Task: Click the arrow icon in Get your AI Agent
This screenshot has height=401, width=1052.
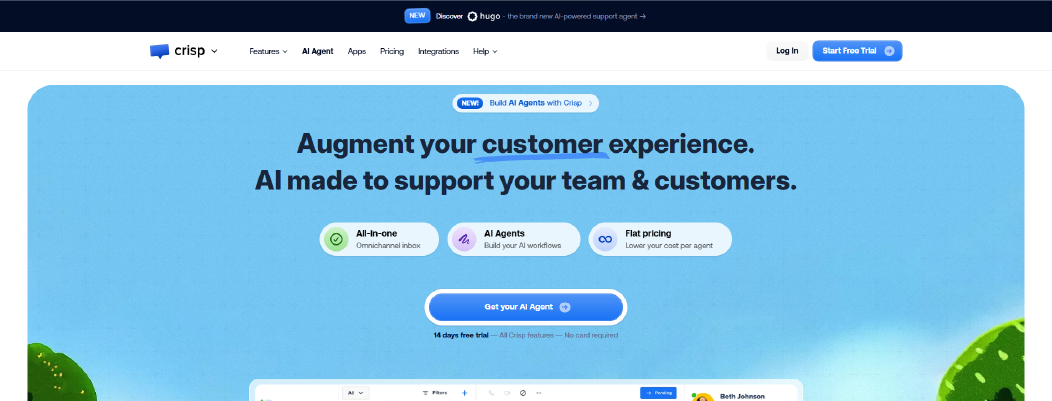Action: [565, 307]
